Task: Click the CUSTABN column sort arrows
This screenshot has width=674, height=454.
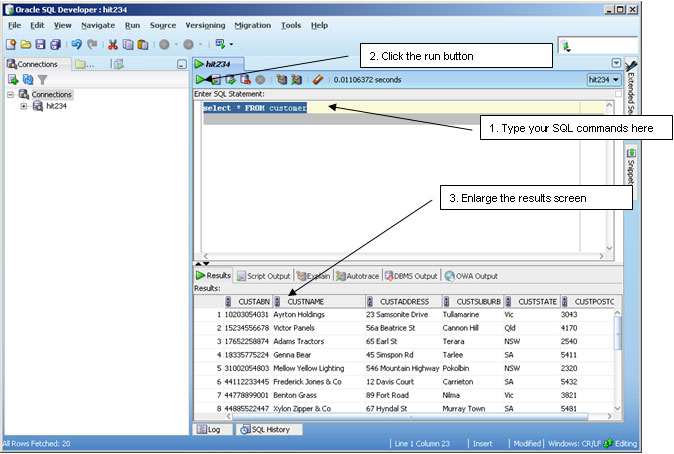Action: (228, 301)
